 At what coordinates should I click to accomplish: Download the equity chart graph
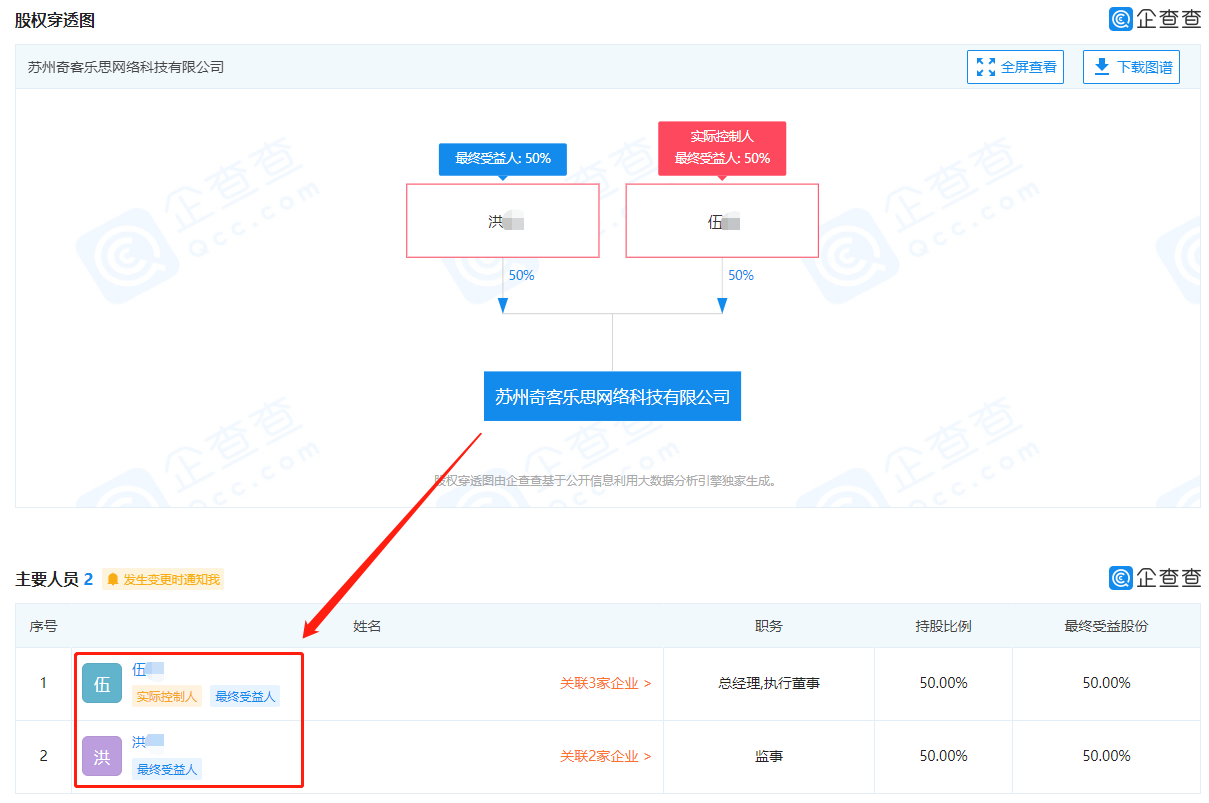click(x=1131, y=67)
